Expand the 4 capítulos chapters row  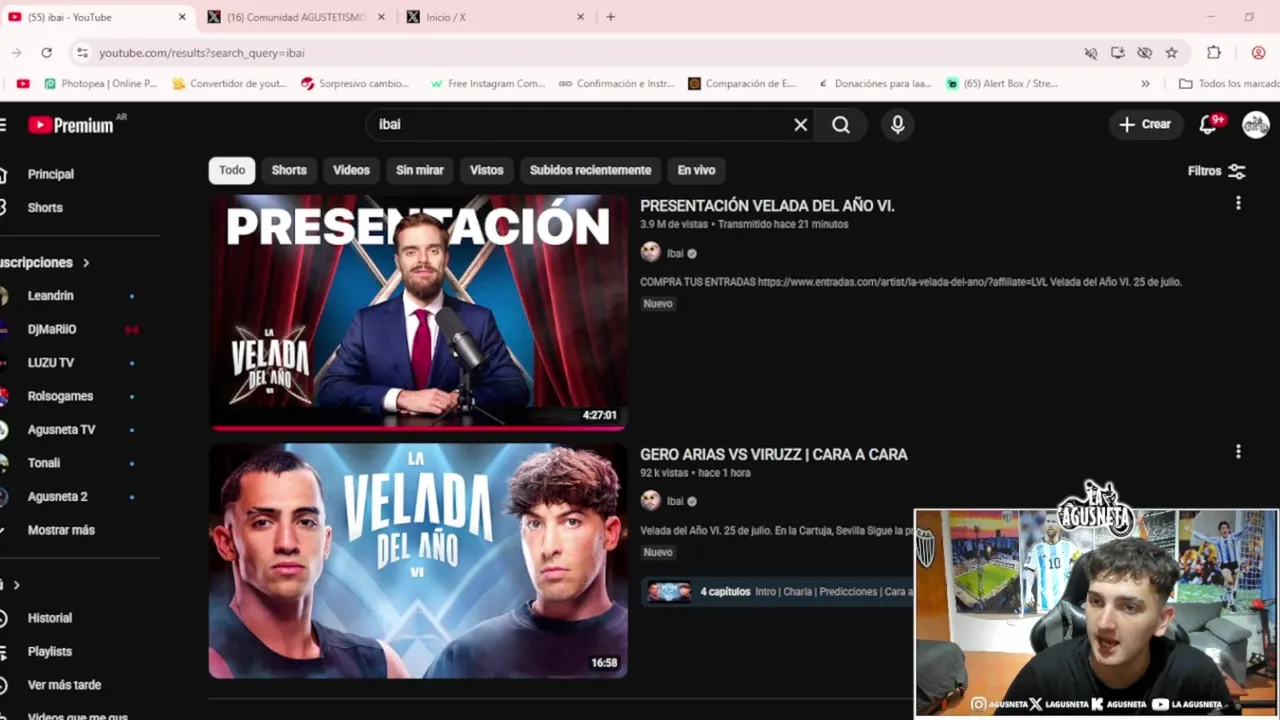click(778, 592)
